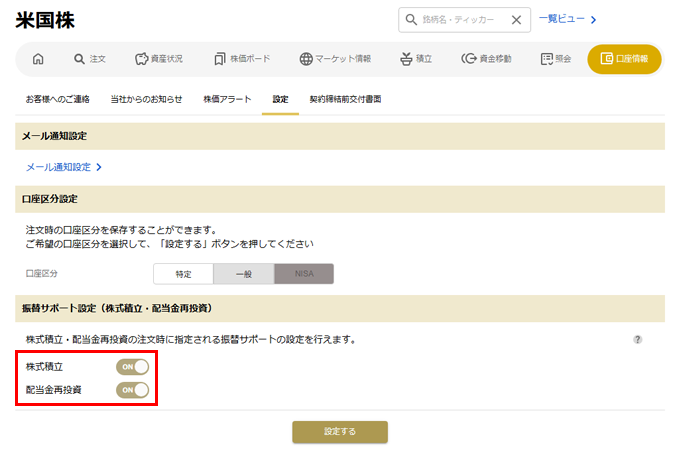This screenshot has height=463, width=680.
Task: Select the 設定 tab
Action: coord(280,99)
